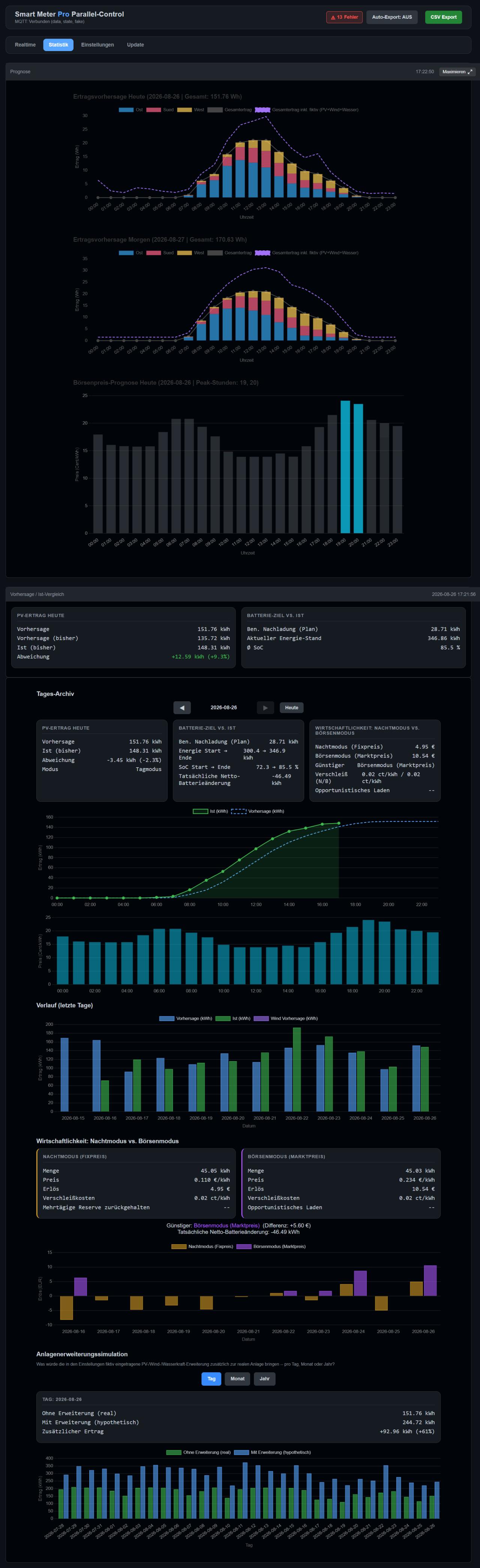
Task: Go to previous day in Tages-Archiv
Action: [182, 707]
